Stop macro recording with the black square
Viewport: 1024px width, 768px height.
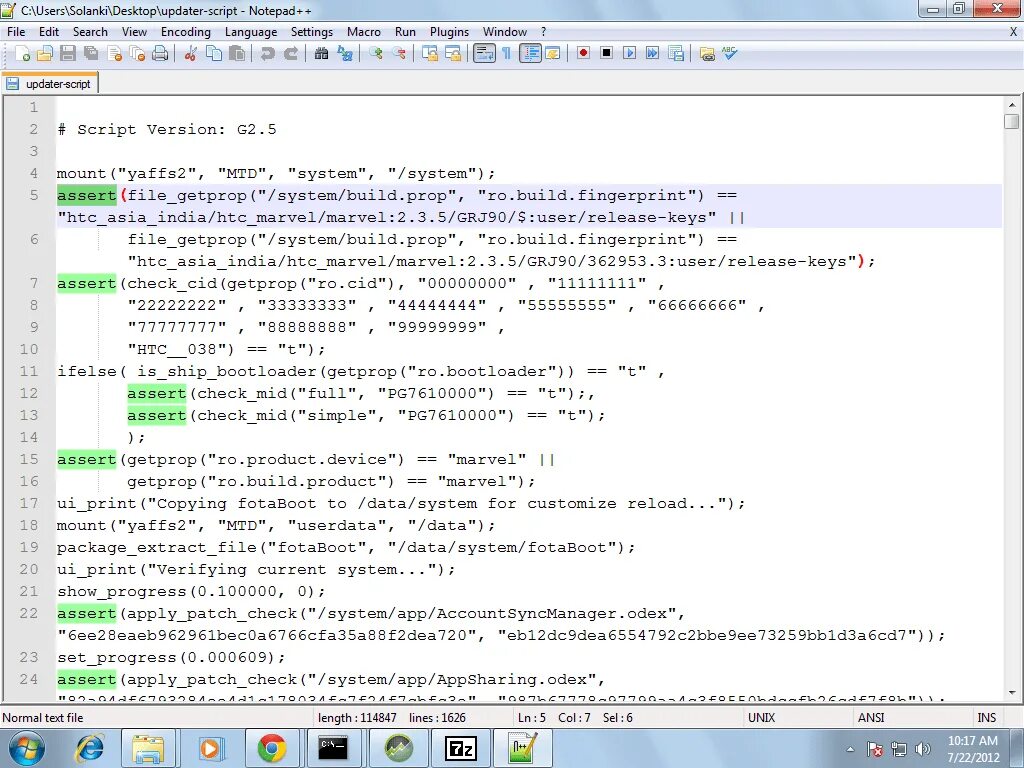pyautogui.click(x=606, y=53)
